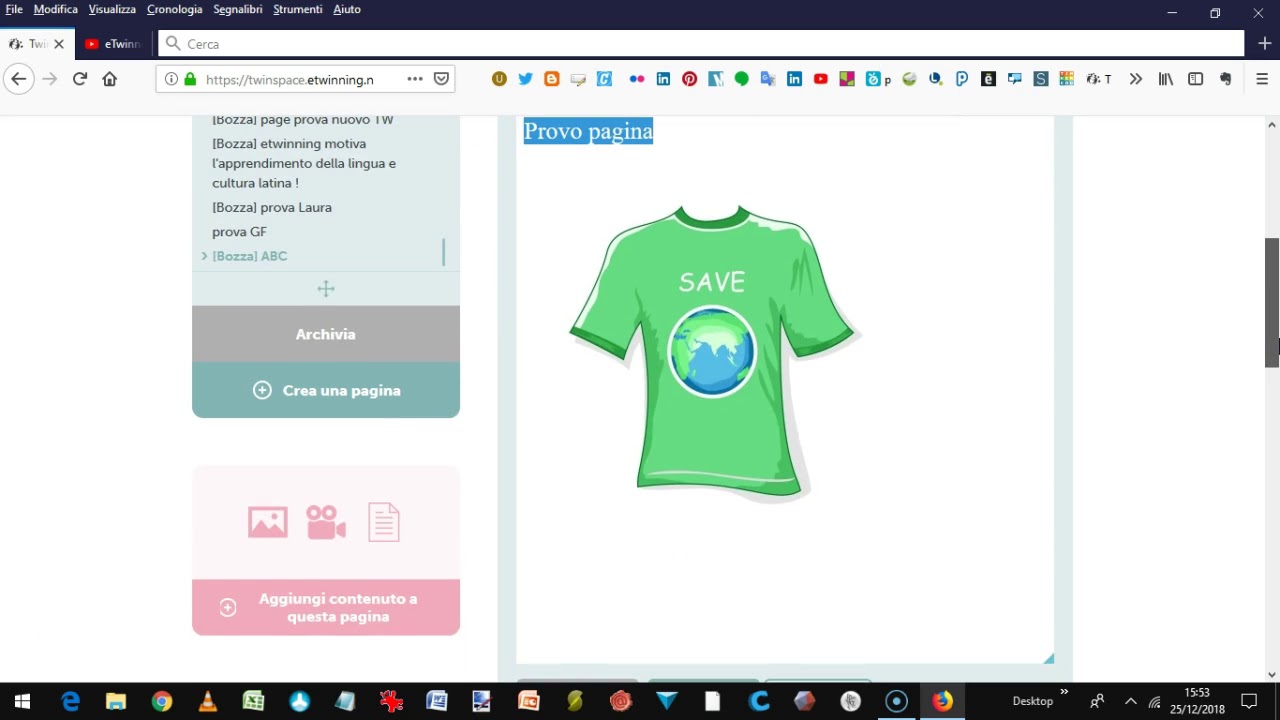Viewport: 1280px width, 720px height.
Task: Close the TwinSpace tab
Action: (59, 44)
